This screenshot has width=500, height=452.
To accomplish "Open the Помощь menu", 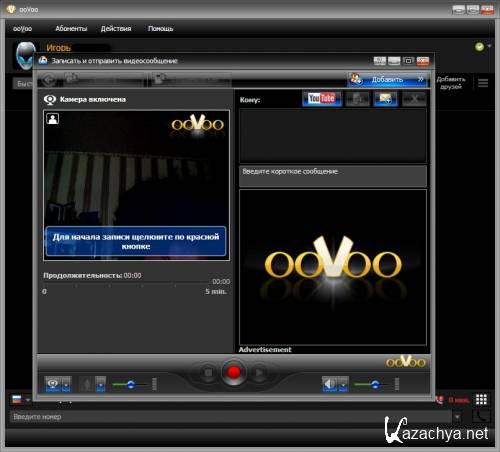I will pyautogui.click(x=160, y=29).
